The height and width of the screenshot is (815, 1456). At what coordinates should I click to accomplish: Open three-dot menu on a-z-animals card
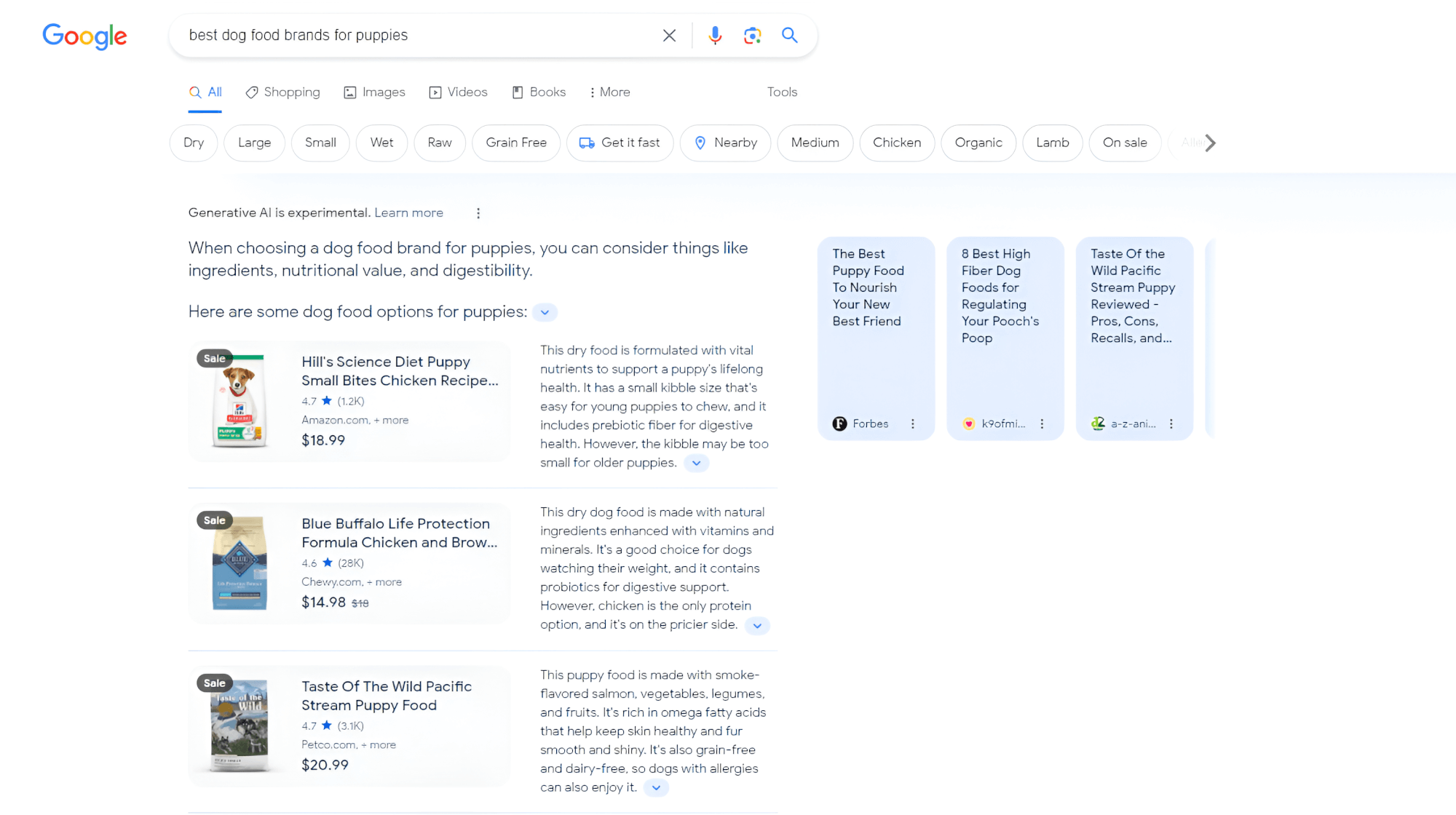(1171, 424)
